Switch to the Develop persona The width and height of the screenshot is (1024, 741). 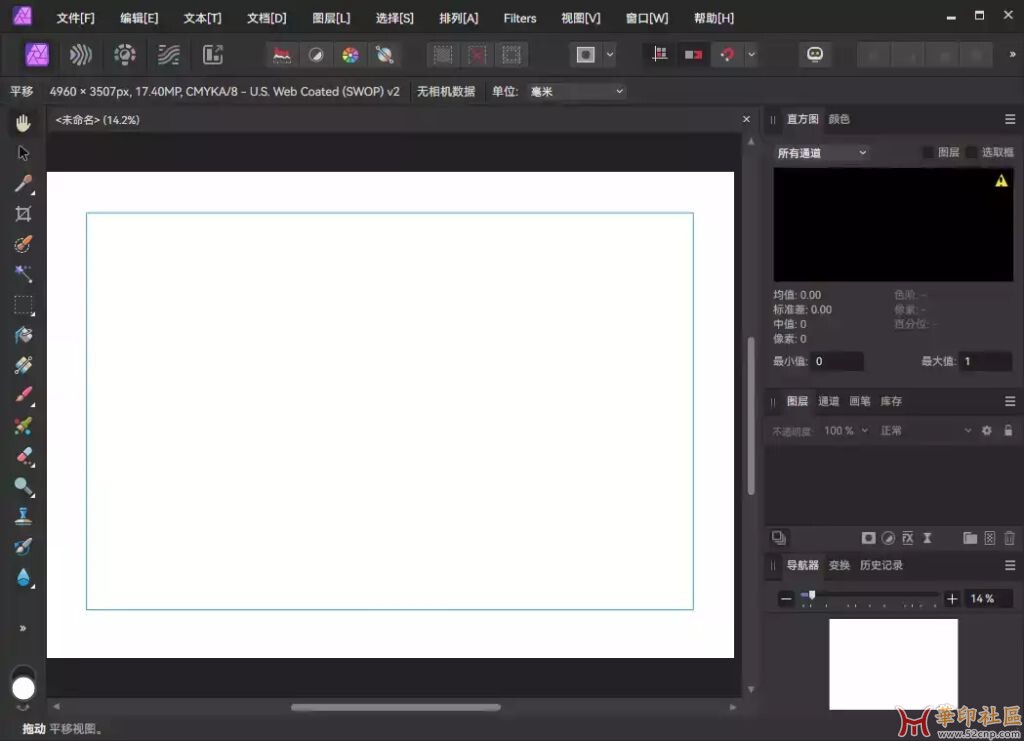(x=125, y=55)
